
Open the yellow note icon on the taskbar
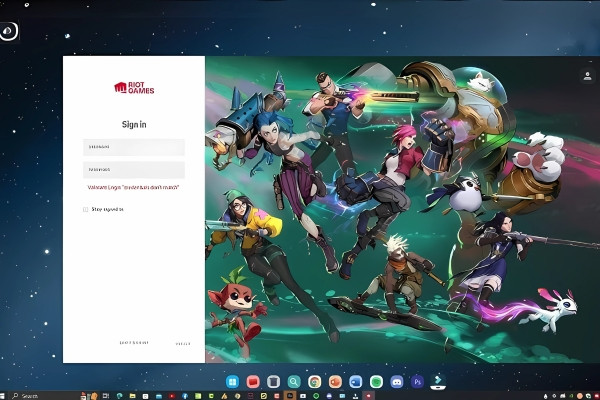(264, 396)
